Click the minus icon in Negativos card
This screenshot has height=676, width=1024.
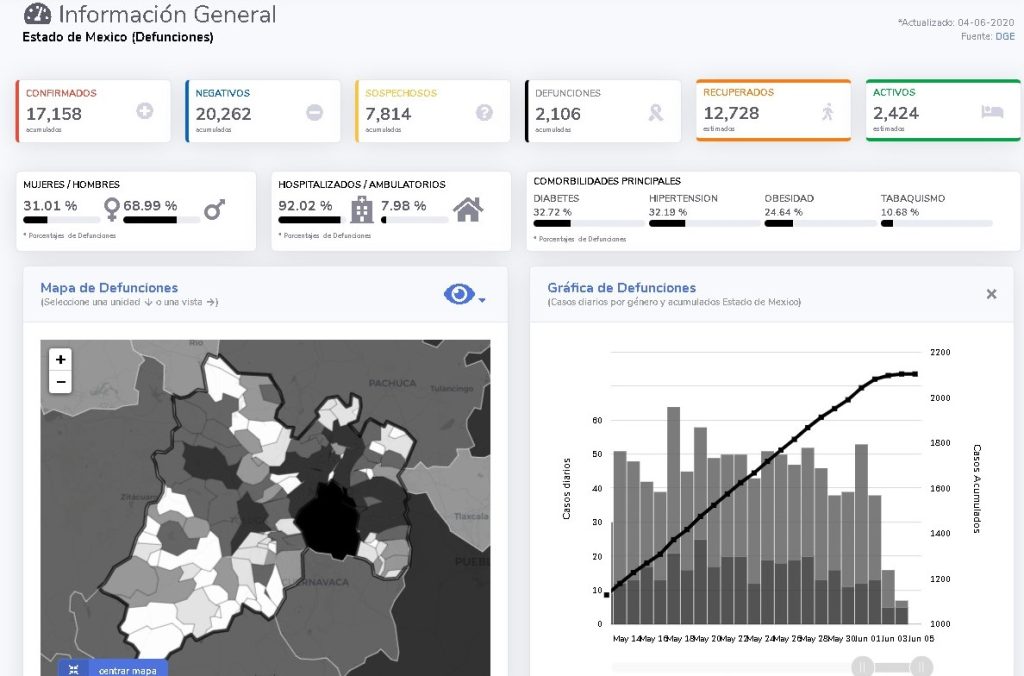point(314,112)
